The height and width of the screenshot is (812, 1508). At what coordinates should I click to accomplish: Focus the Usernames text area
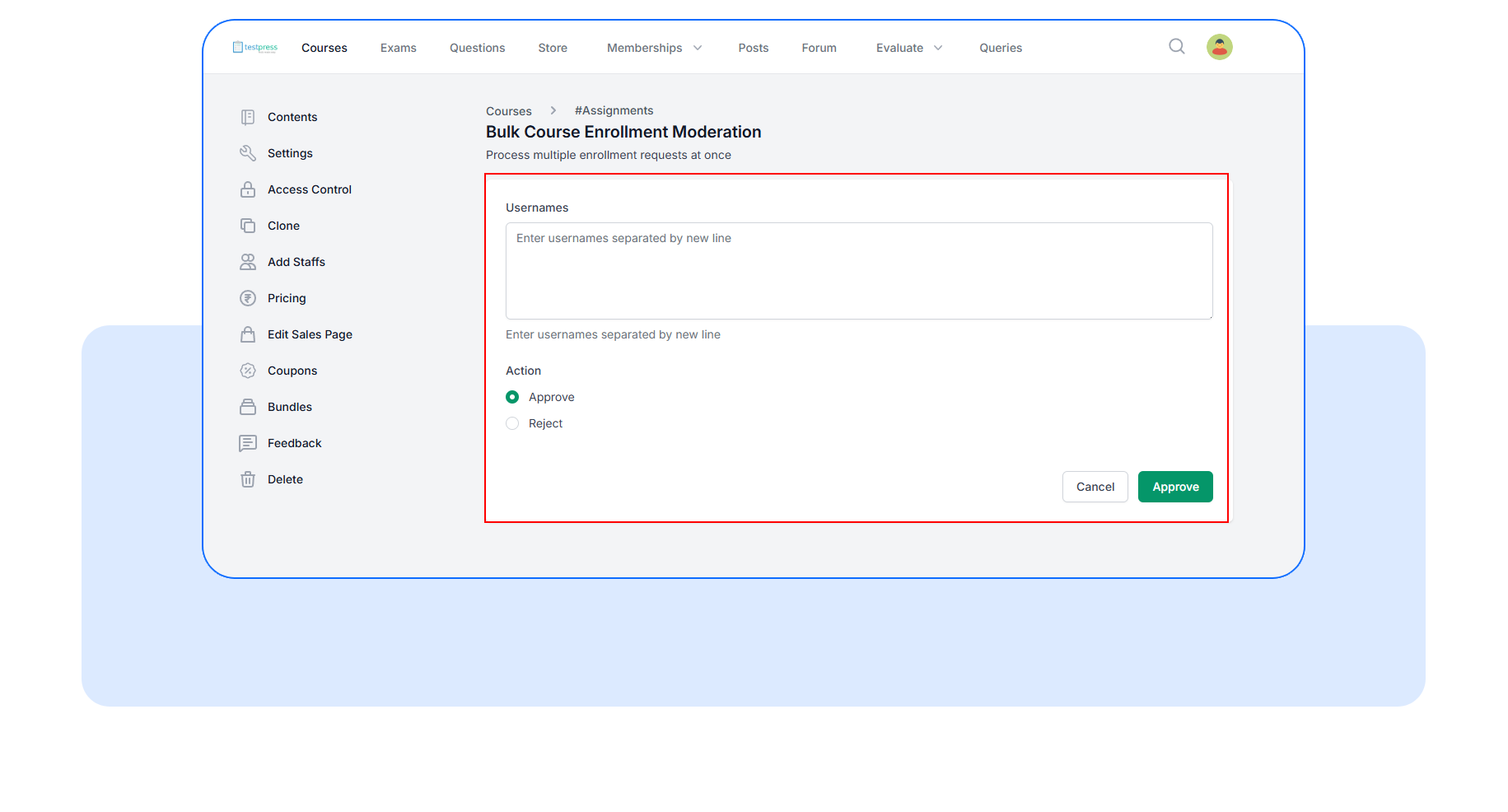click(x=858, y=271)
